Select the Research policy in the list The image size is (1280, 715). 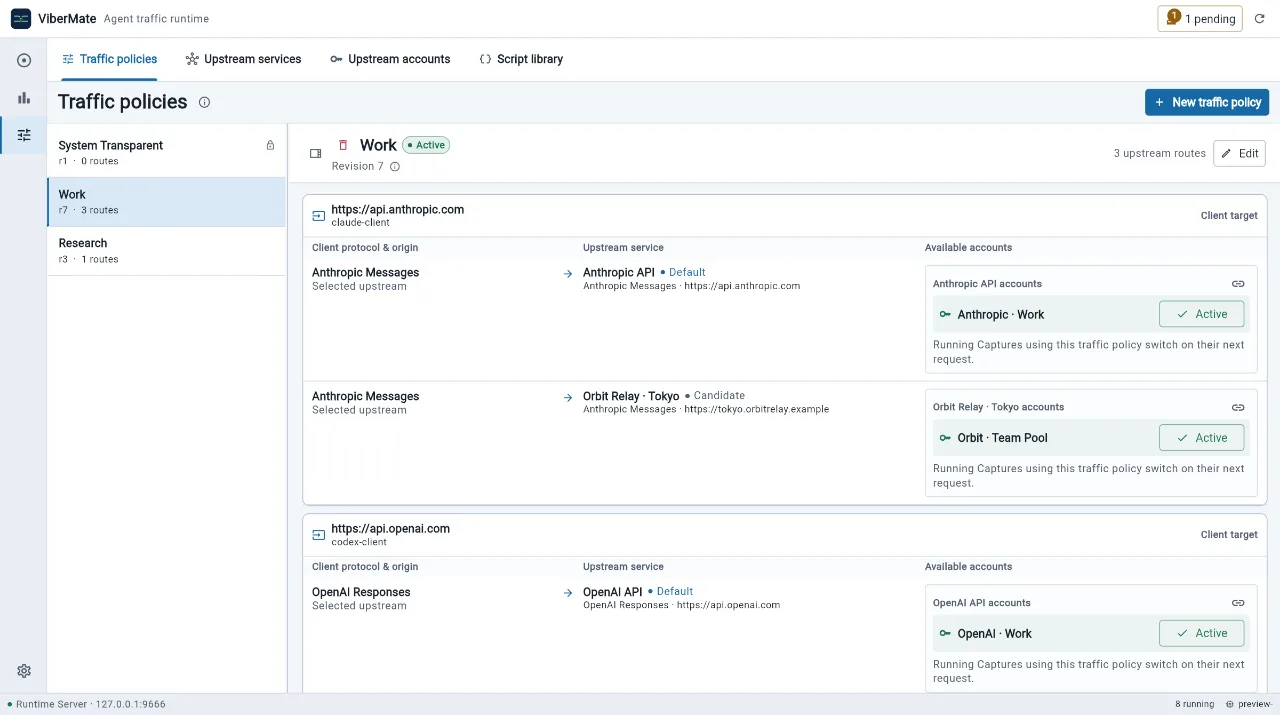166,251
